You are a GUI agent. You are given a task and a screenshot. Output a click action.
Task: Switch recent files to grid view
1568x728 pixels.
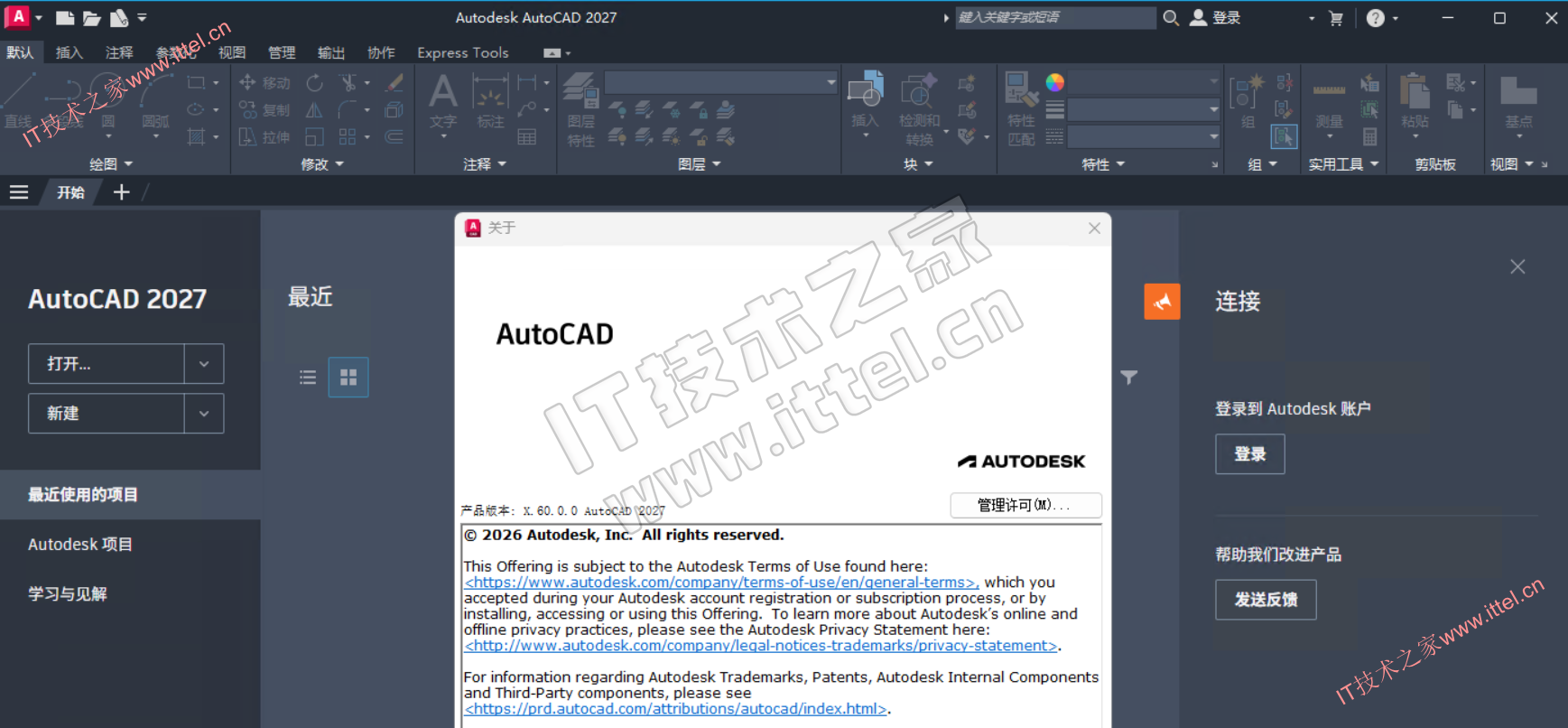point(348,378)
